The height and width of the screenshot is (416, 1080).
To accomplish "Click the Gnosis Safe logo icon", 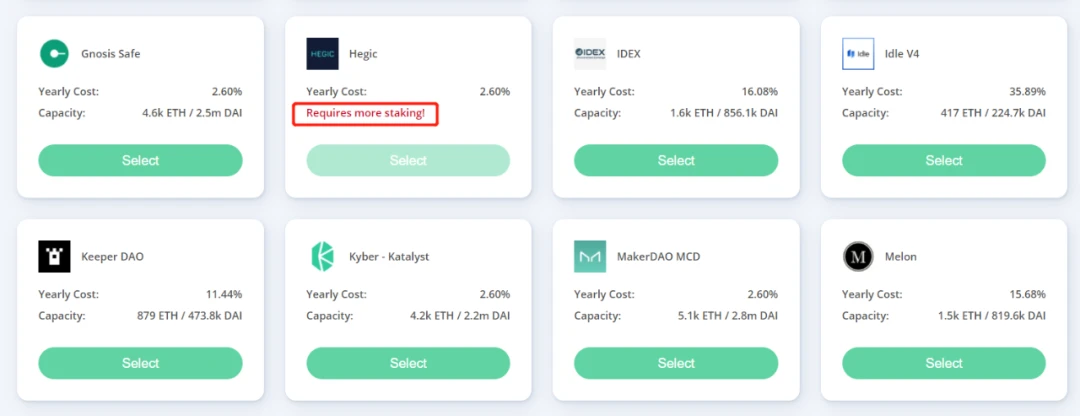I will [x=54, y=54].
